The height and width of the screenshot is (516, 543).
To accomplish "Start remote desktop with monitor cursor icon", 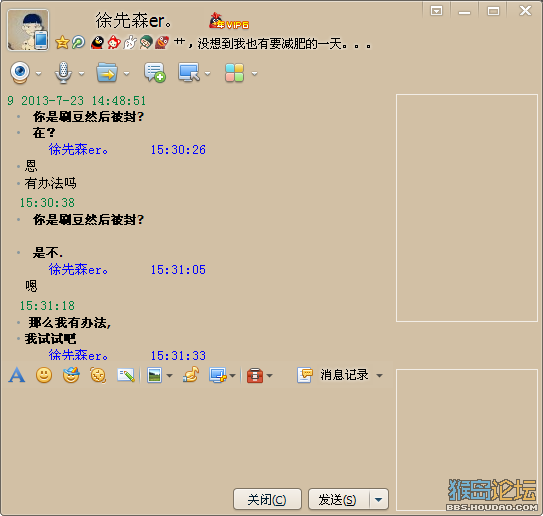I will coord(189,72).
